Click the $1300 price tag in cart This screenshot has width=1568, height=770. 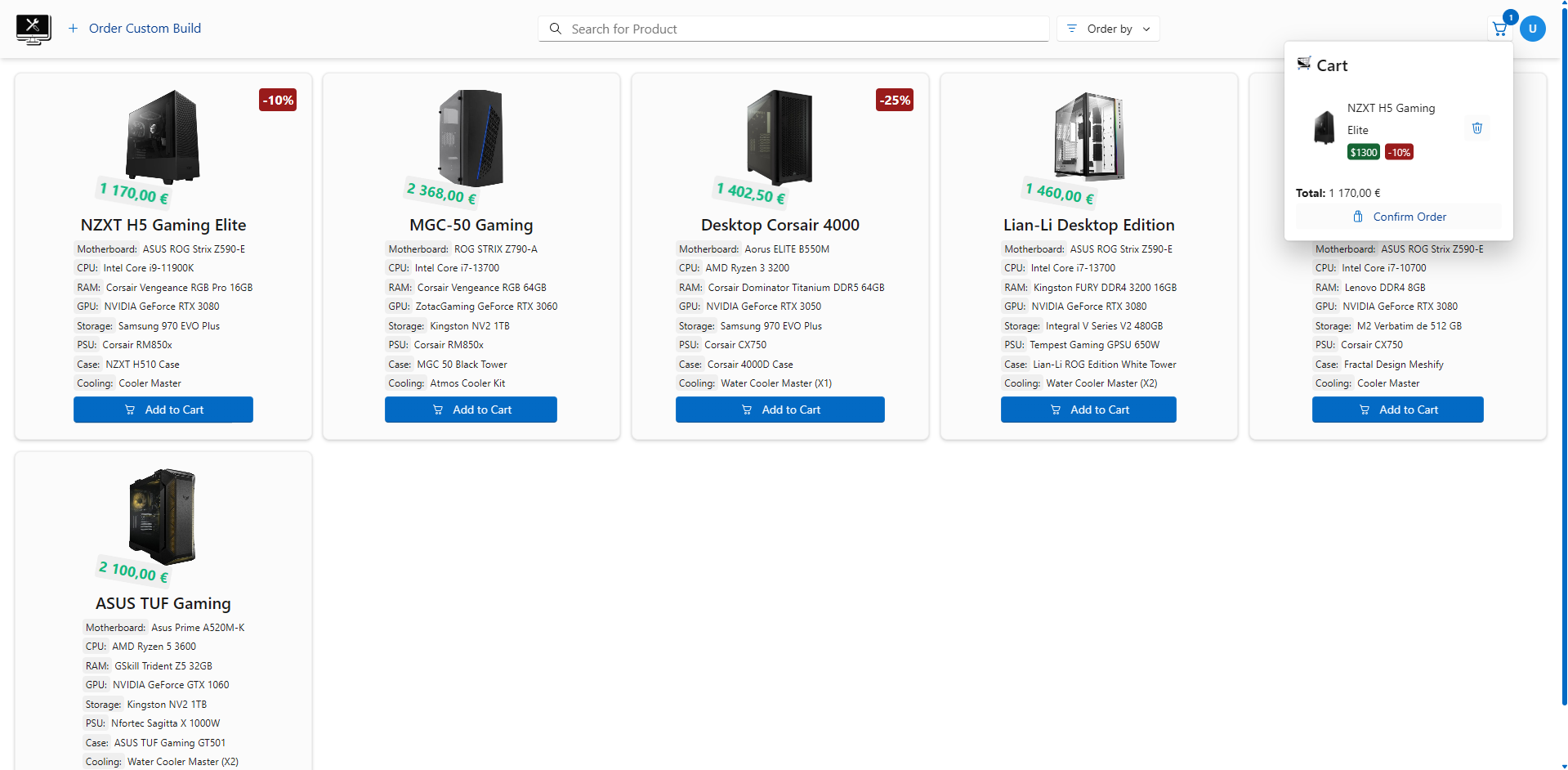click(1364, 152)
